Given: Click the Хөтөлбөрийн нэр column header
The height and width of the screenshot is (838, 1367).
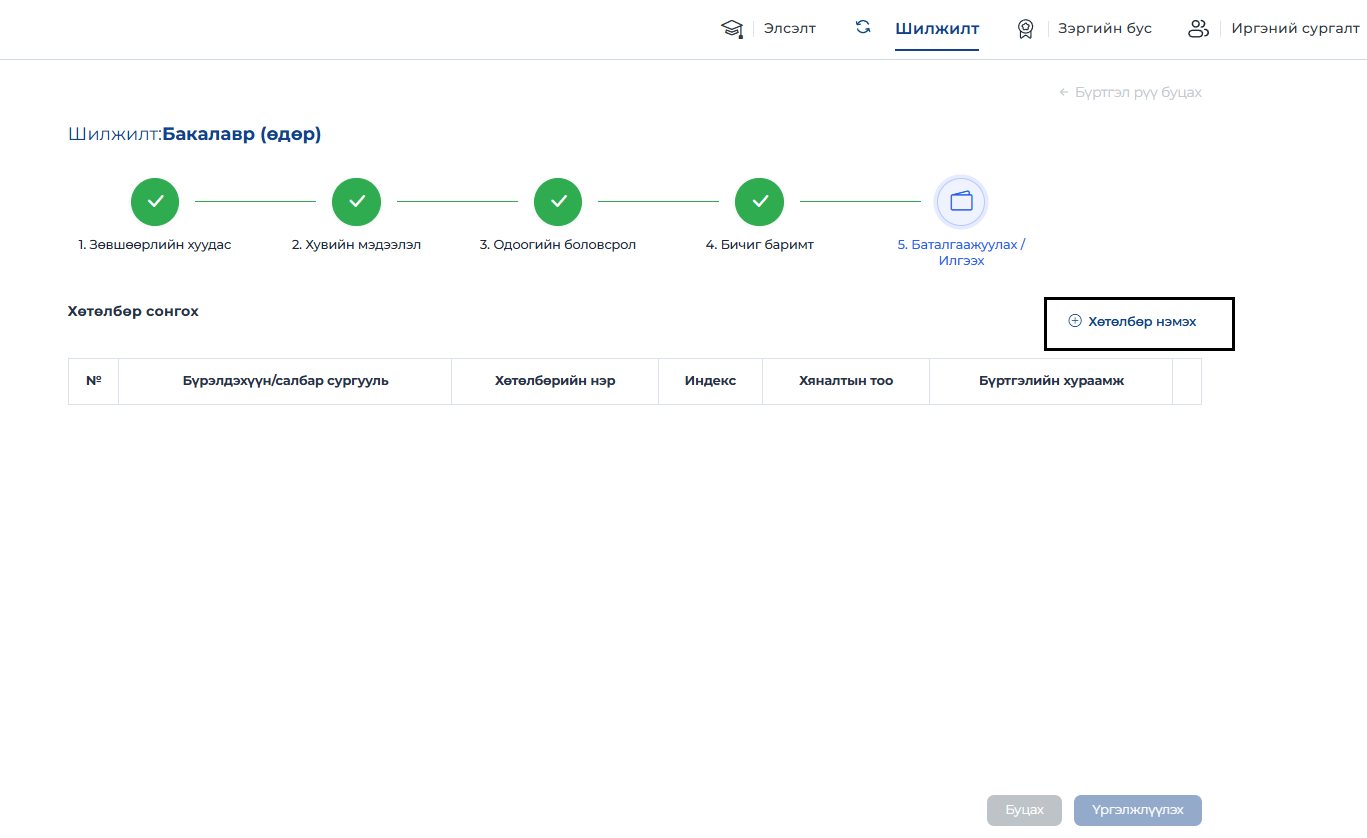Looking at the screenshot, I should pos(555,381).
